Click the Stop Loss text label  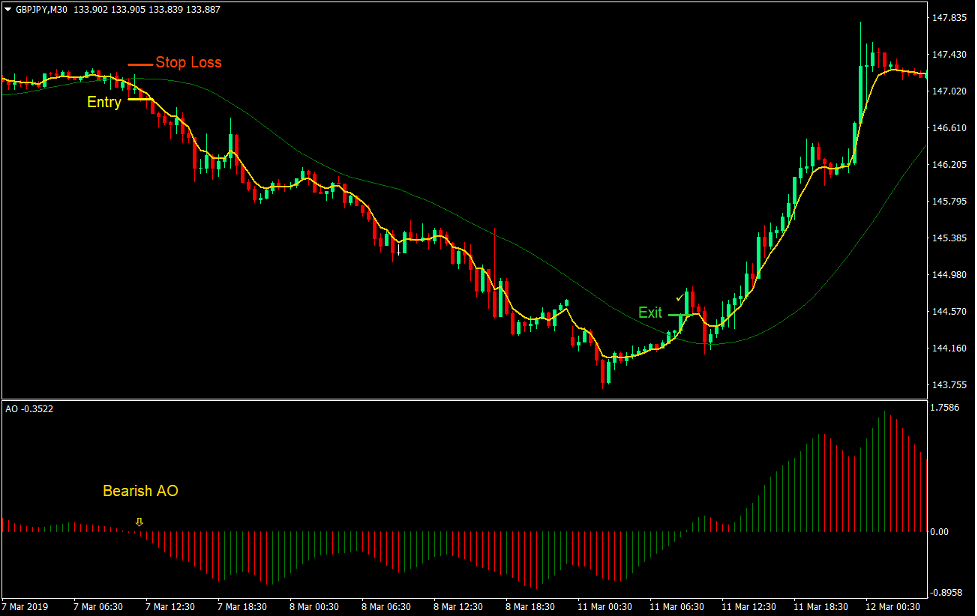(x=189, y=62)
